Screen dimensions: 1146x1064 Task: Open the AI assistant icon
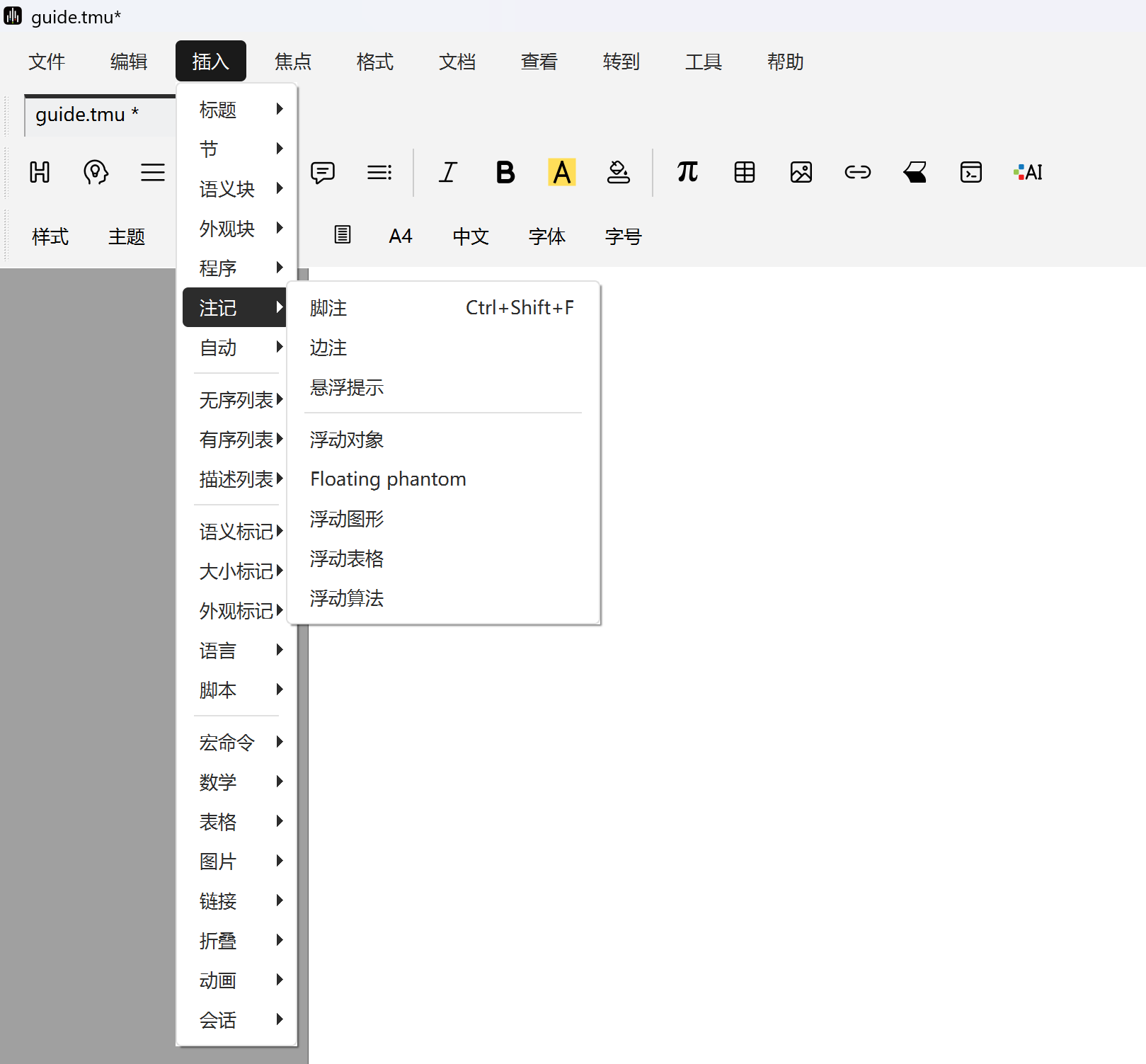[1028, 172]
